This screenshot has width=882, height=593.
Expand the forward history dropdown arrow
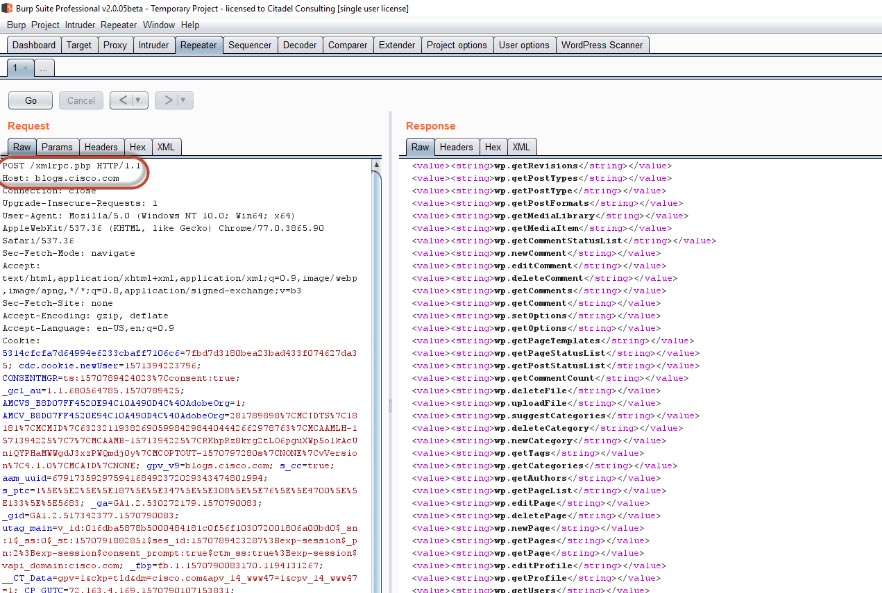[x=183, y=100]
